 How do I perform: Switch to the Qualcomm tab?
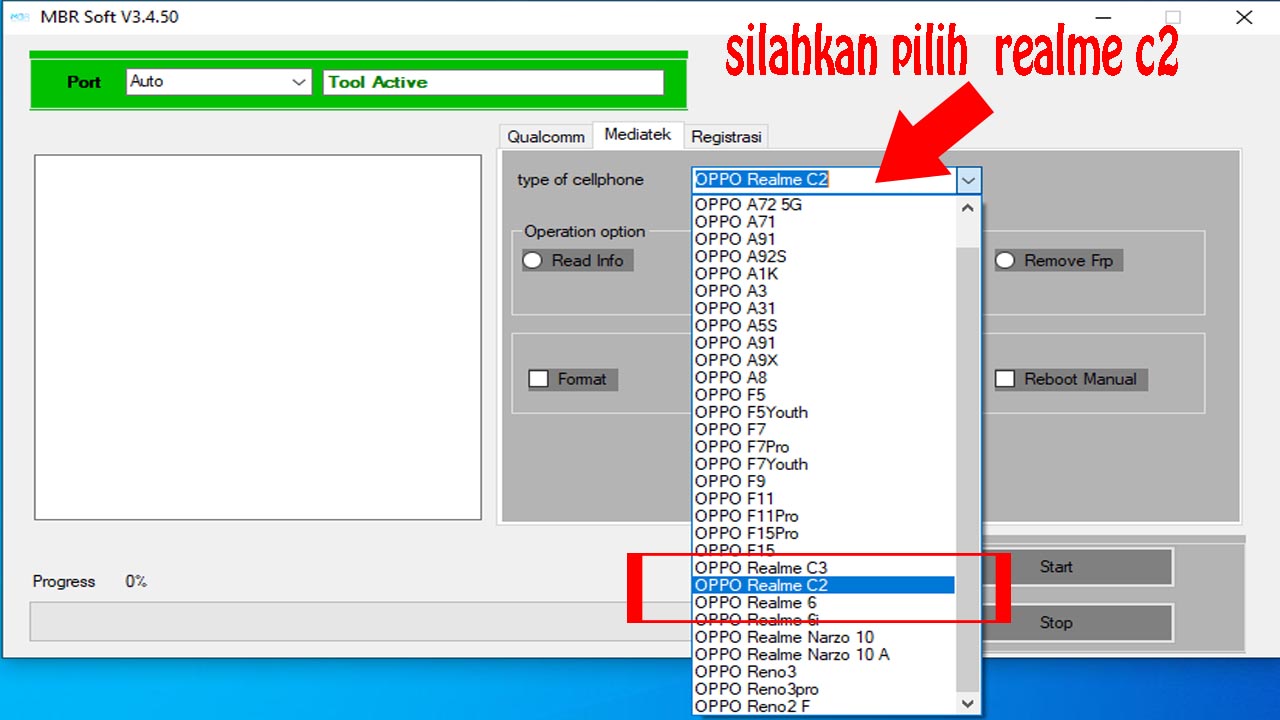pyautogui.click(x=545, y=136)
